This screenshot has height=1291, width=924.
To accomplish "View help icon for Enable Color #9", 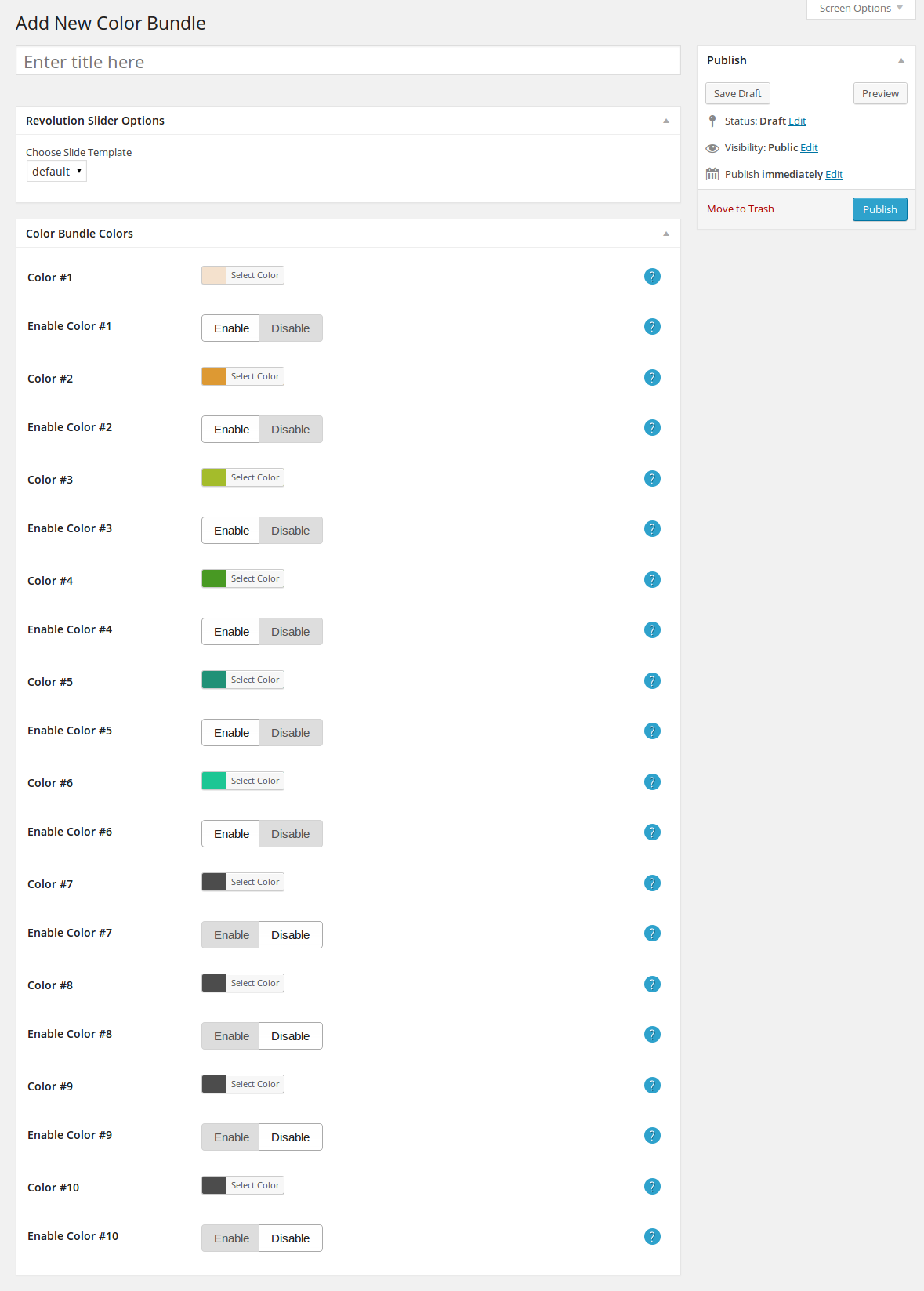I will click(x=652, y=1136).
